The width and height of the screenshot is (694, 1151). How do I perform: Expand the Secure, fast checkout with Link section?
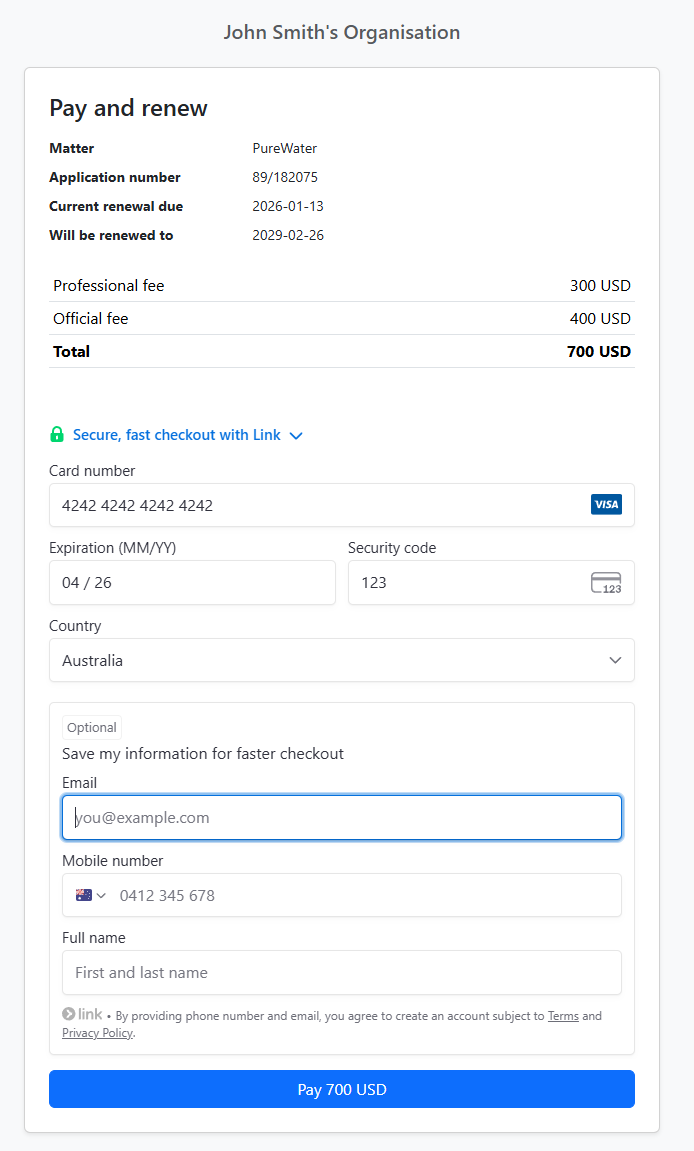point(295,435)
